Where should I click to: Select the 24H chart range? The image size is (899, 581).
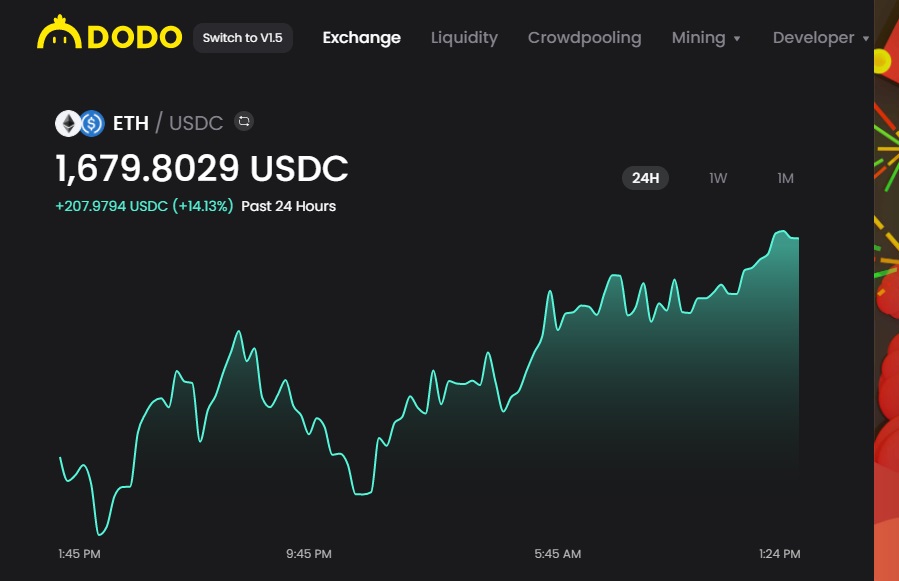point(646,178)
